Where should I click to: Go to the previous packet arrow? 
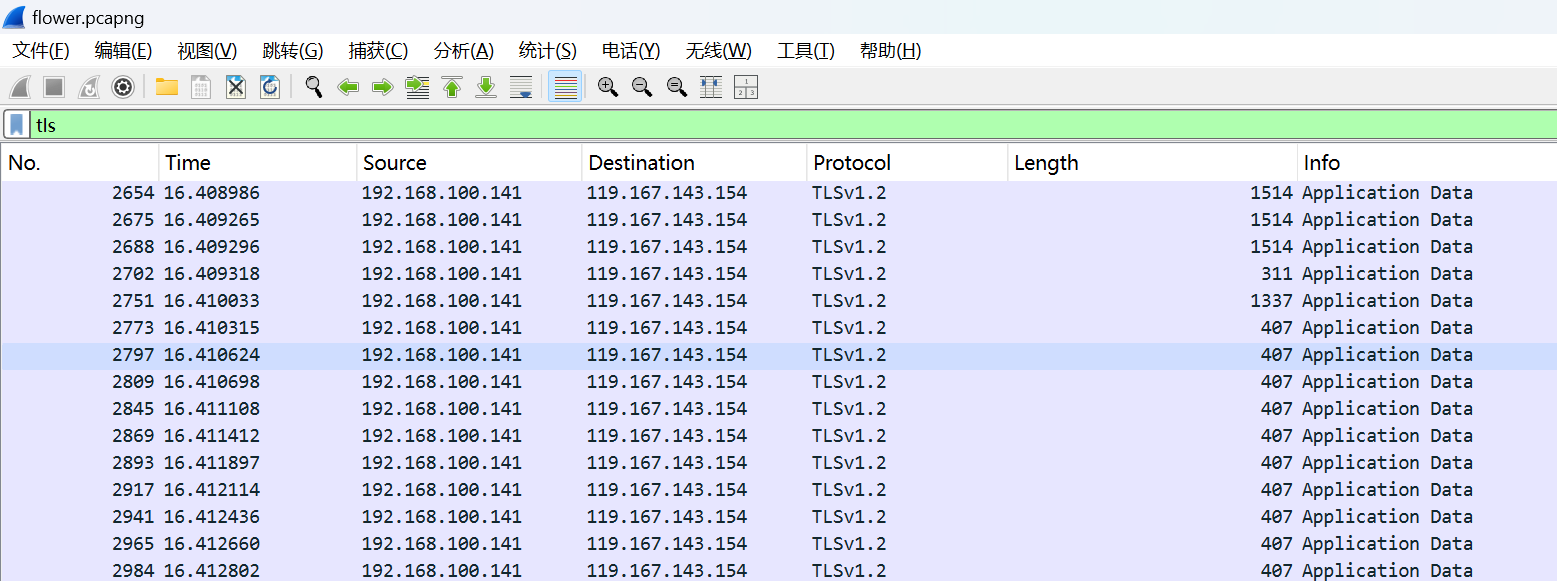coord(348,87)
